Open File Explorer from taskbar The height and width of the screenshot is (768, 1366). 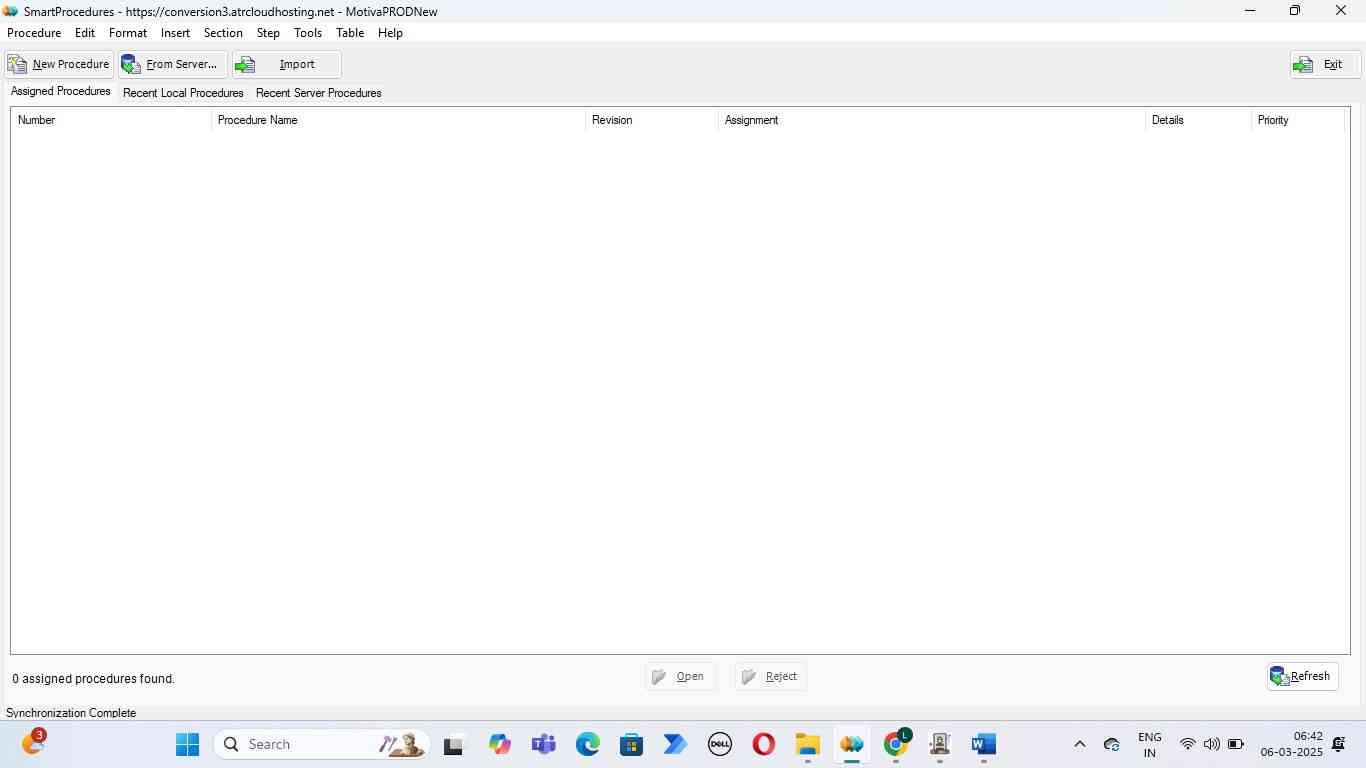coord(807,745)
